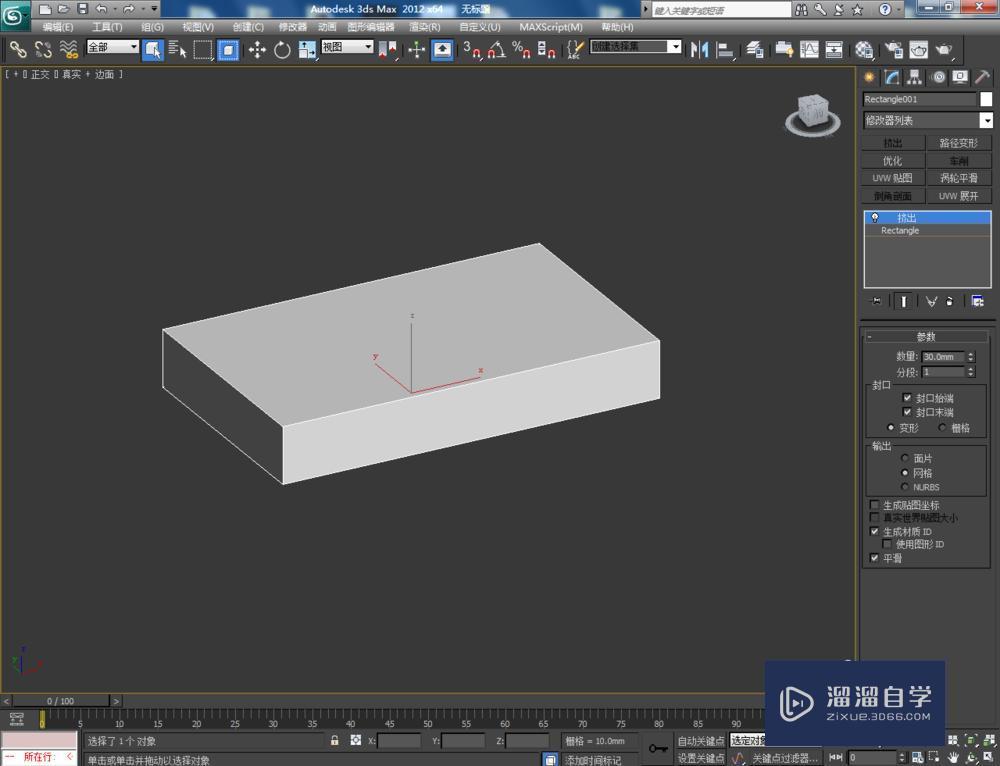The image size is (1000, 766).
Task: Toggle the 平滑 checkbox off
Action: pyautogui.click(x=875, y=558)
